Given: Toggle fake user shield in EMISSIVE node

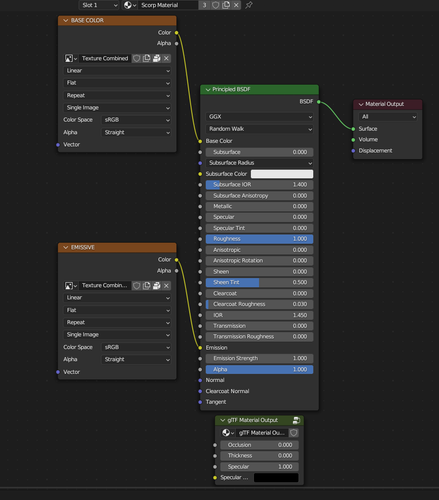Looking at the screenshot, I should point(136,286).
